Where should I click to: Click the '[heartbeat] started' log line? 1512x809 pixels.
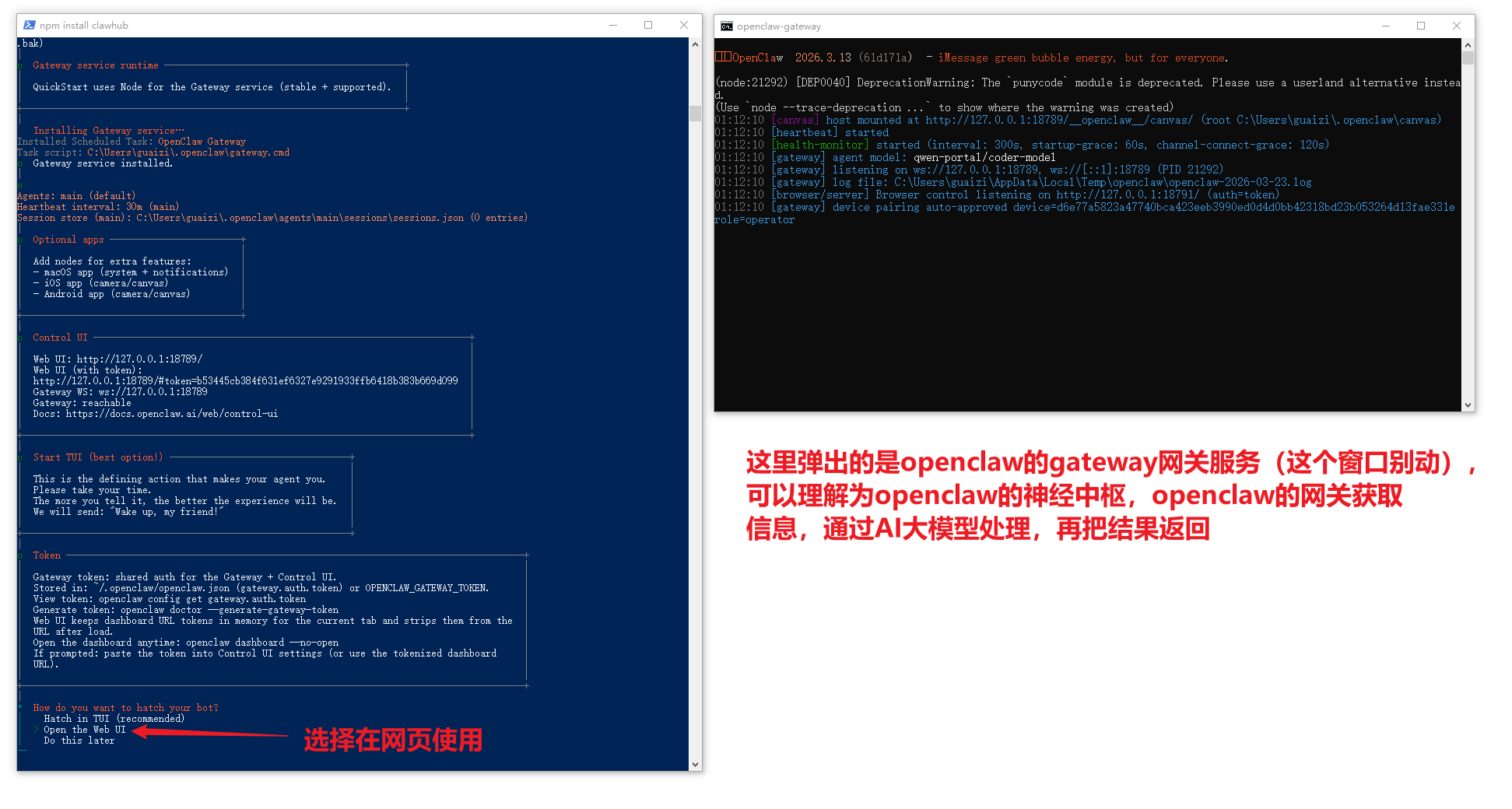(802, 132)
